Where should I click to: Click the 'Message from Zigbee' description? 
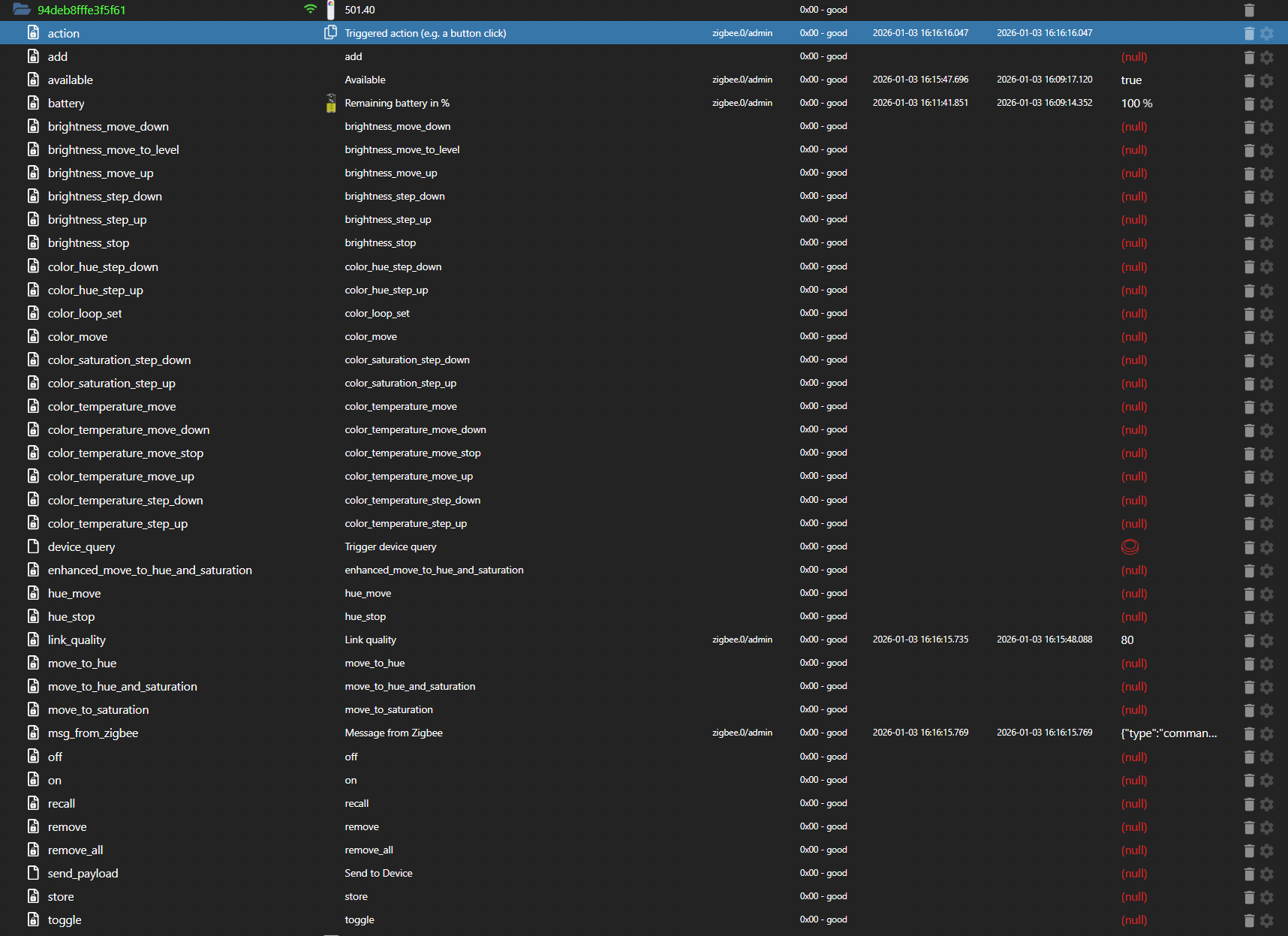point(393,733)
